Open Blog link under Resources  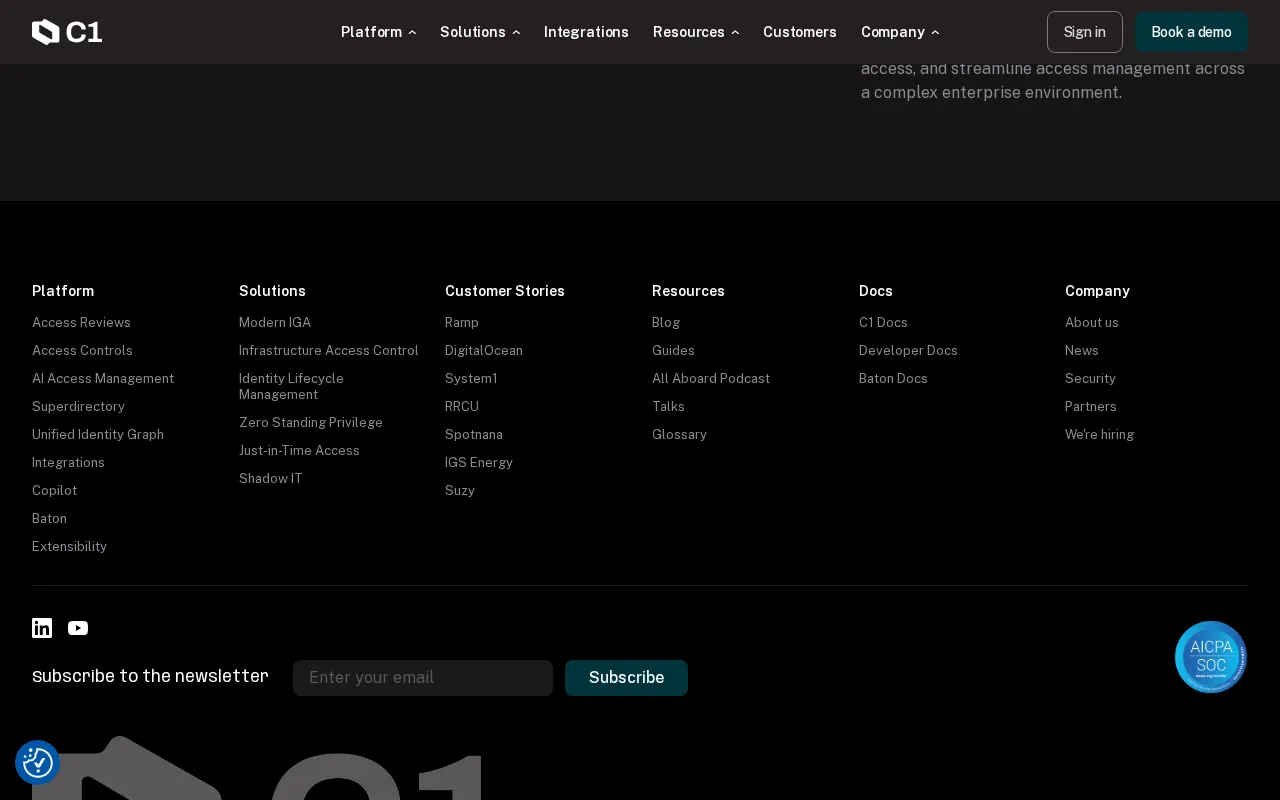[666, 322]
